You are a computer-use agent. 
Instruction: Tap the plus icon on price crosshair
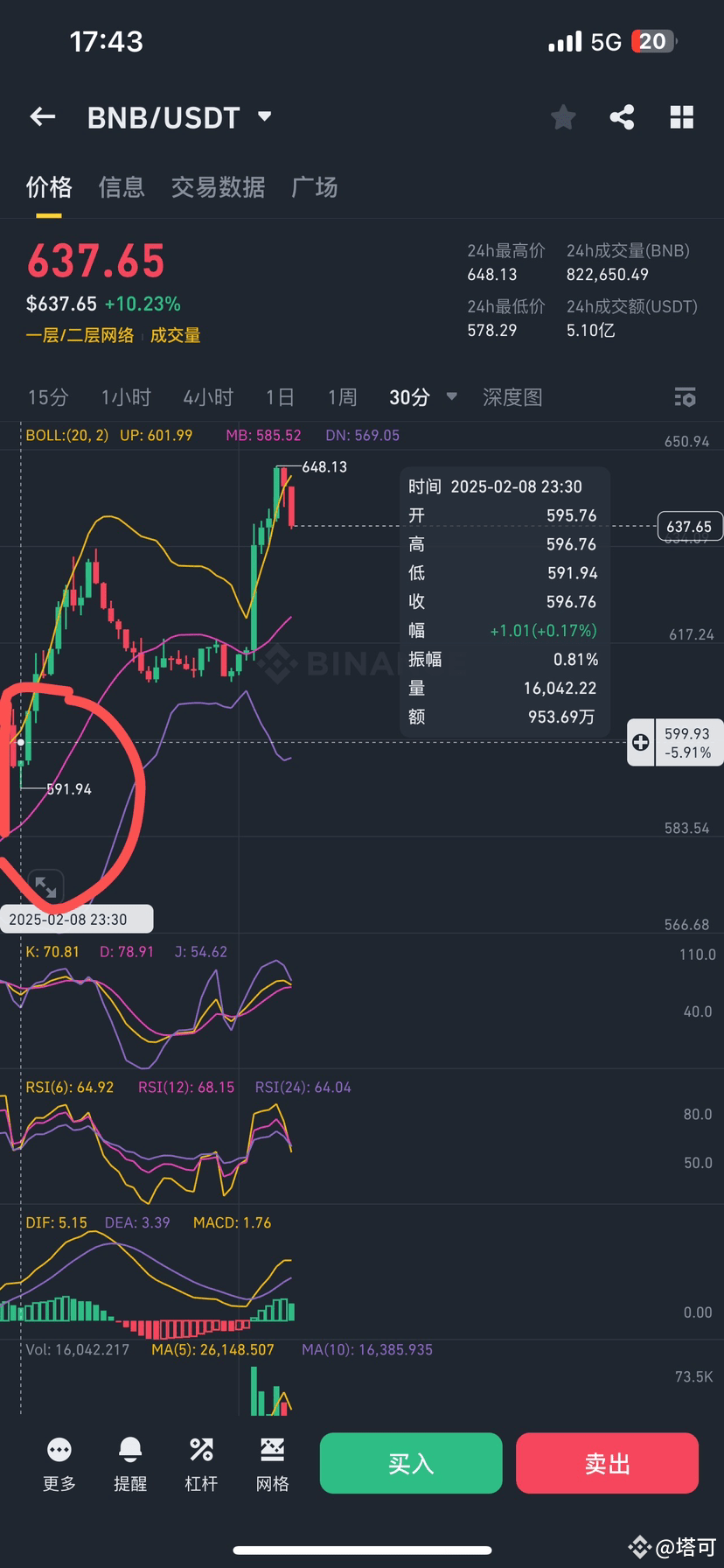641,743
